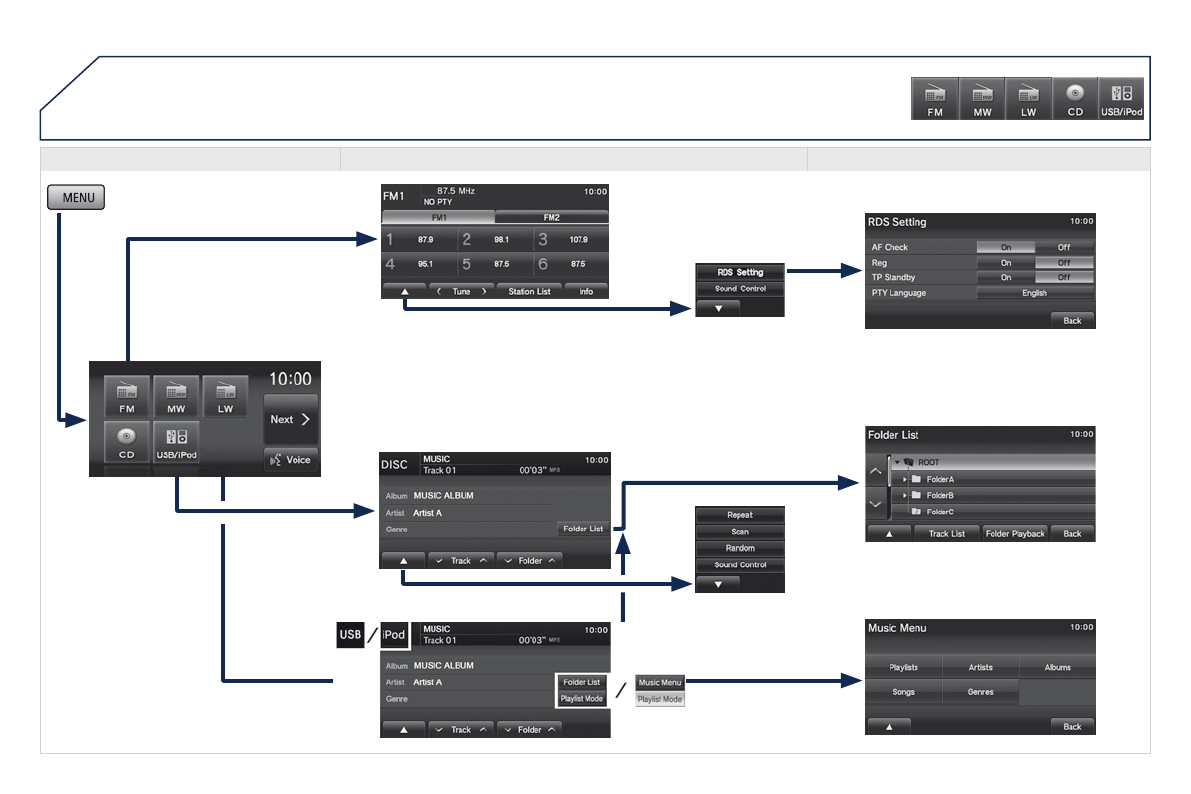1191x794 pixels.
Task: Tap MW radio icon on main menu screen
Action: click(176, 397)
